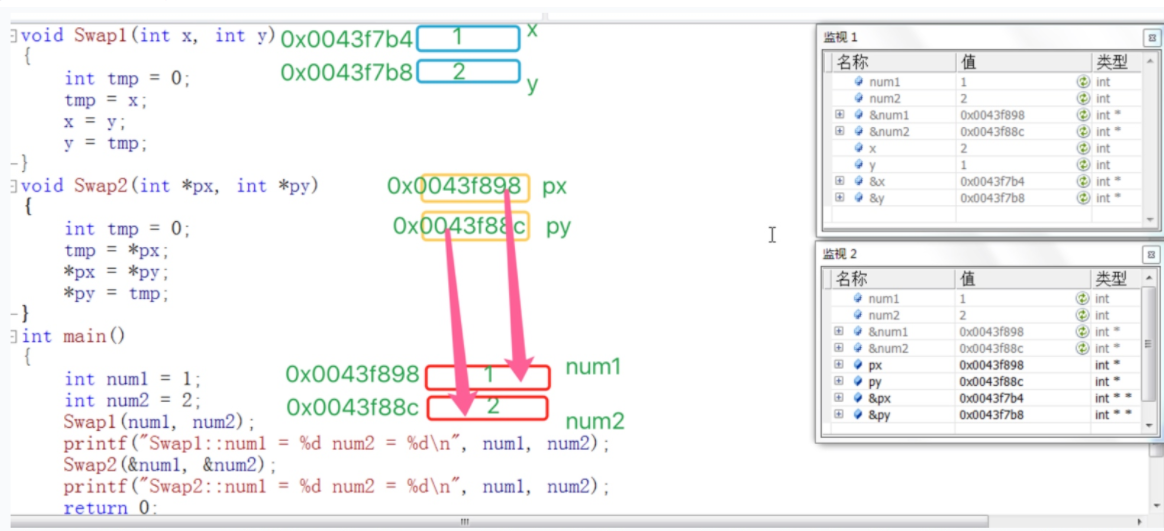1164x531 pixels.
Task: Click 类型 column header in 监视 1
Action: 1116,62
